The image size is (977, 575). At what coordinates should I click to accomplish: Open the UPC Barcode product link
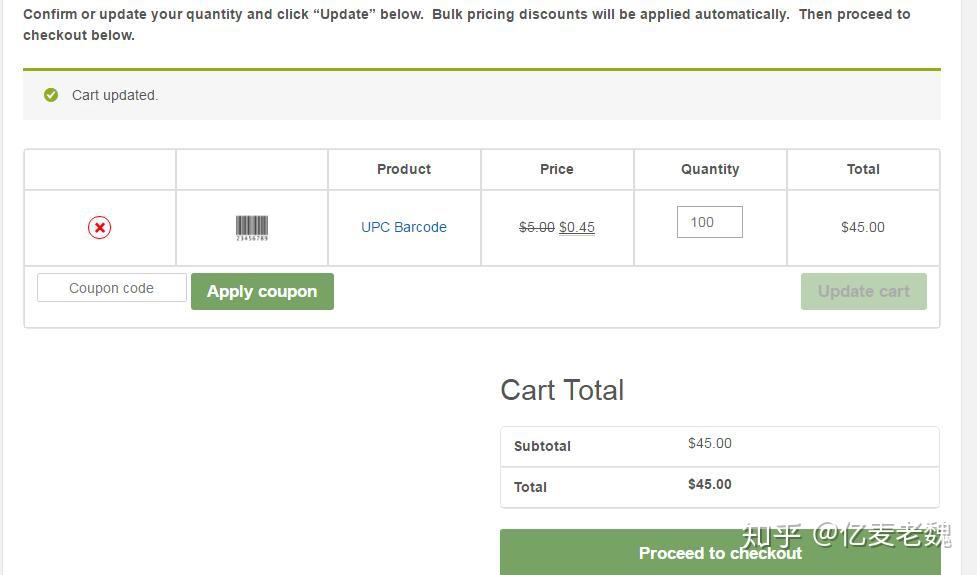click(x=404, y=227)
